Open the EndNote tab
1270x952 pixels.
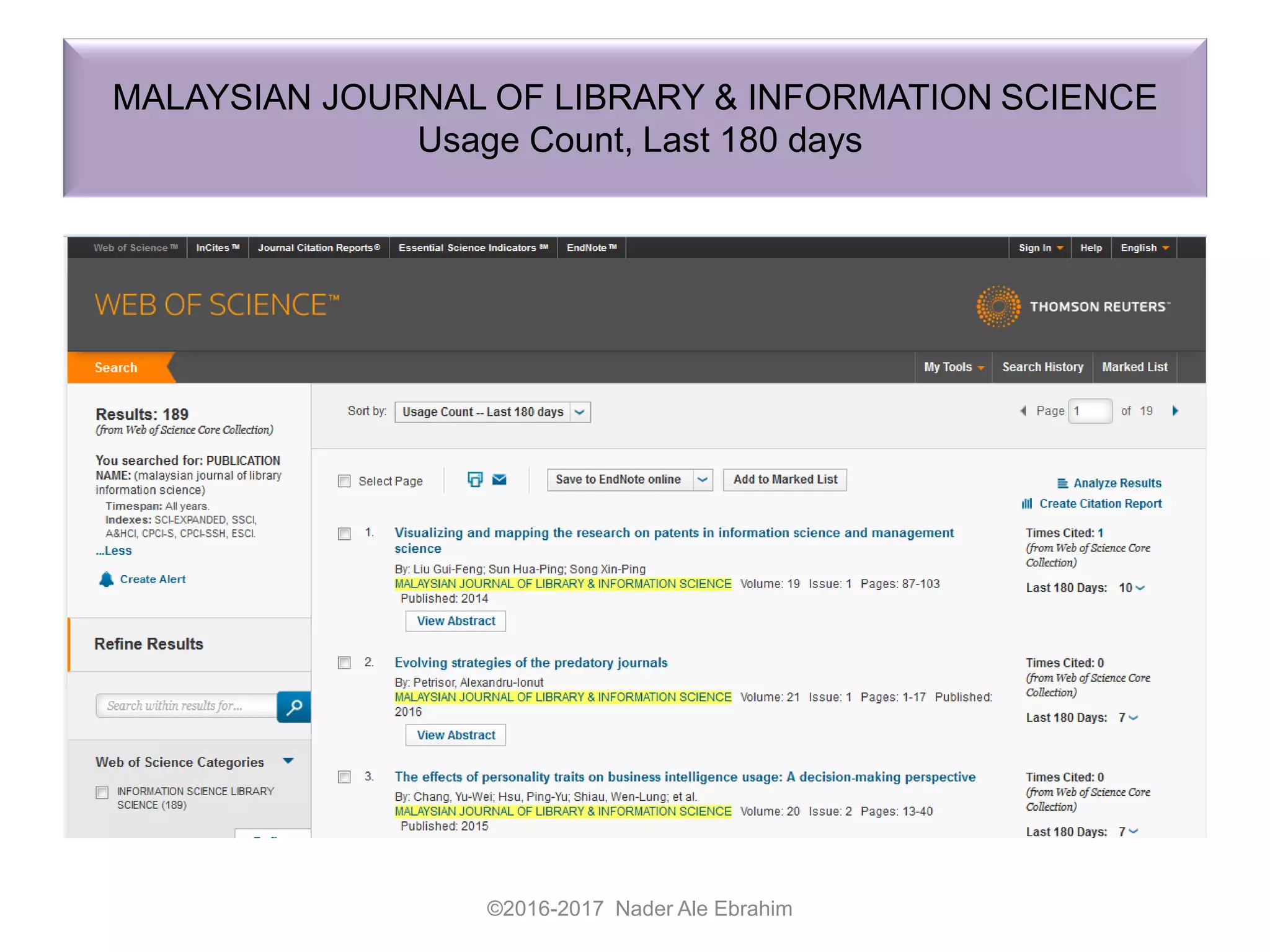pyautogui.click(x=592, y=248)
